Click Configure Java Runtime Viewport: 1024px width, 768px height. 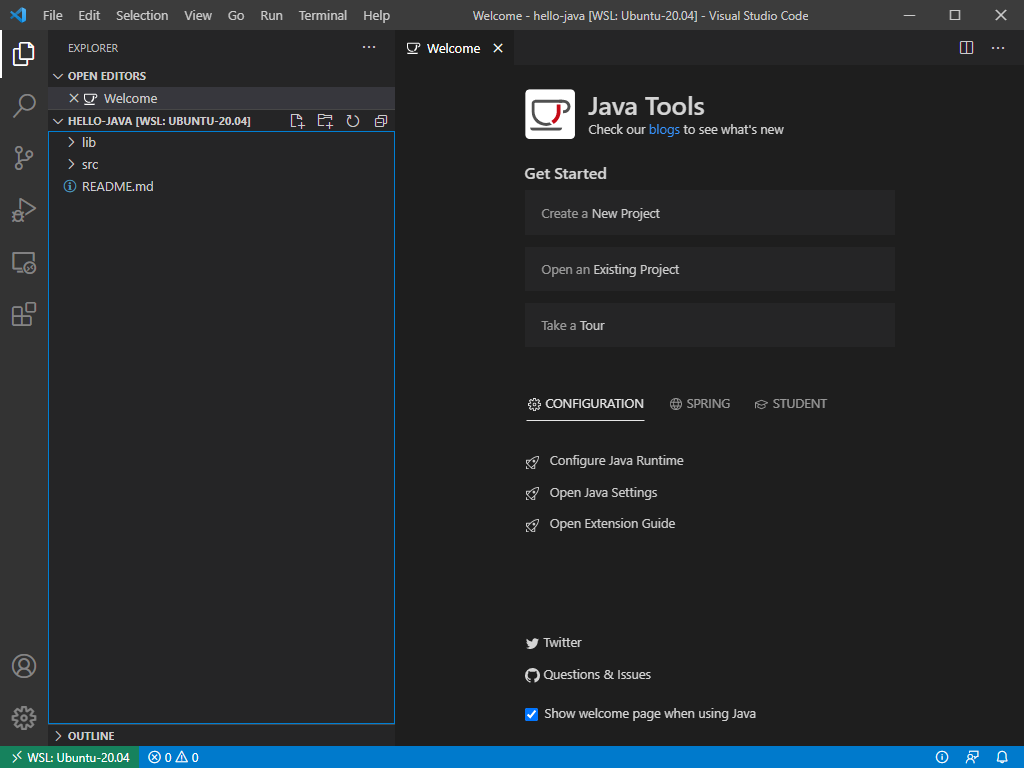[x=616, y=460]
